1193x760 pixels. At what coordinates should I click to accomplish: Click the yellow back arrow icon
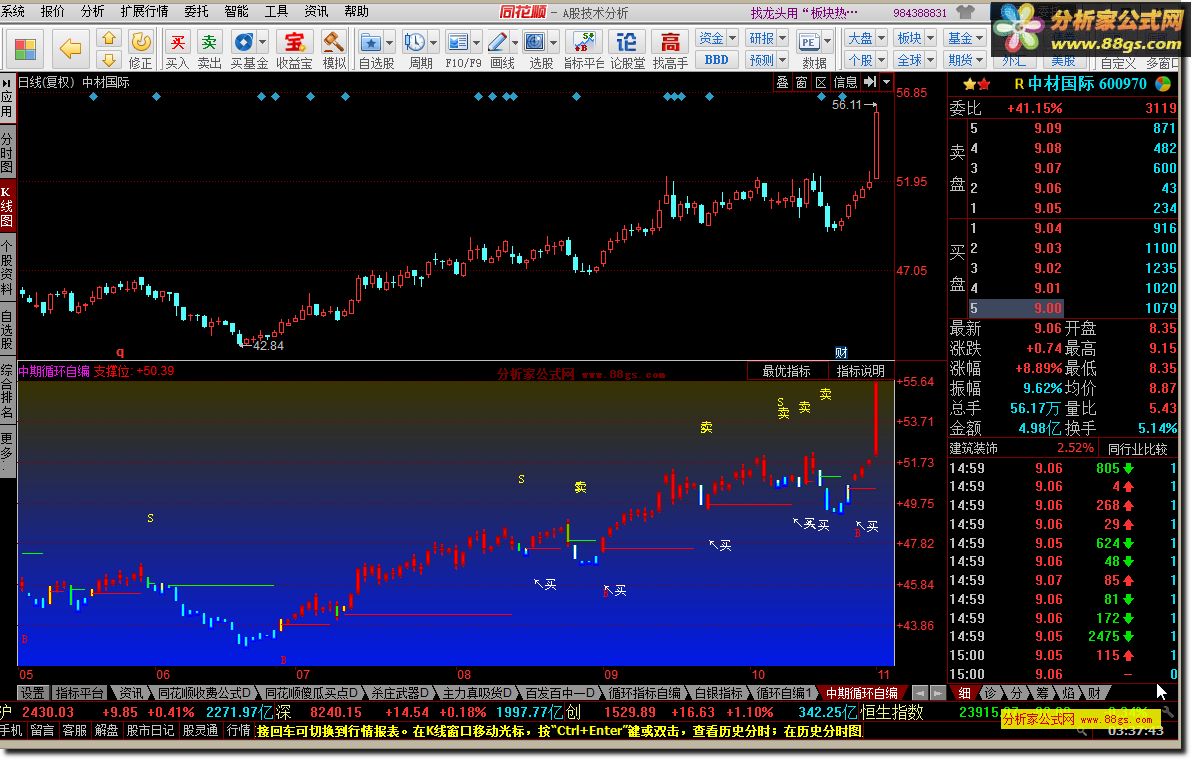70,49
